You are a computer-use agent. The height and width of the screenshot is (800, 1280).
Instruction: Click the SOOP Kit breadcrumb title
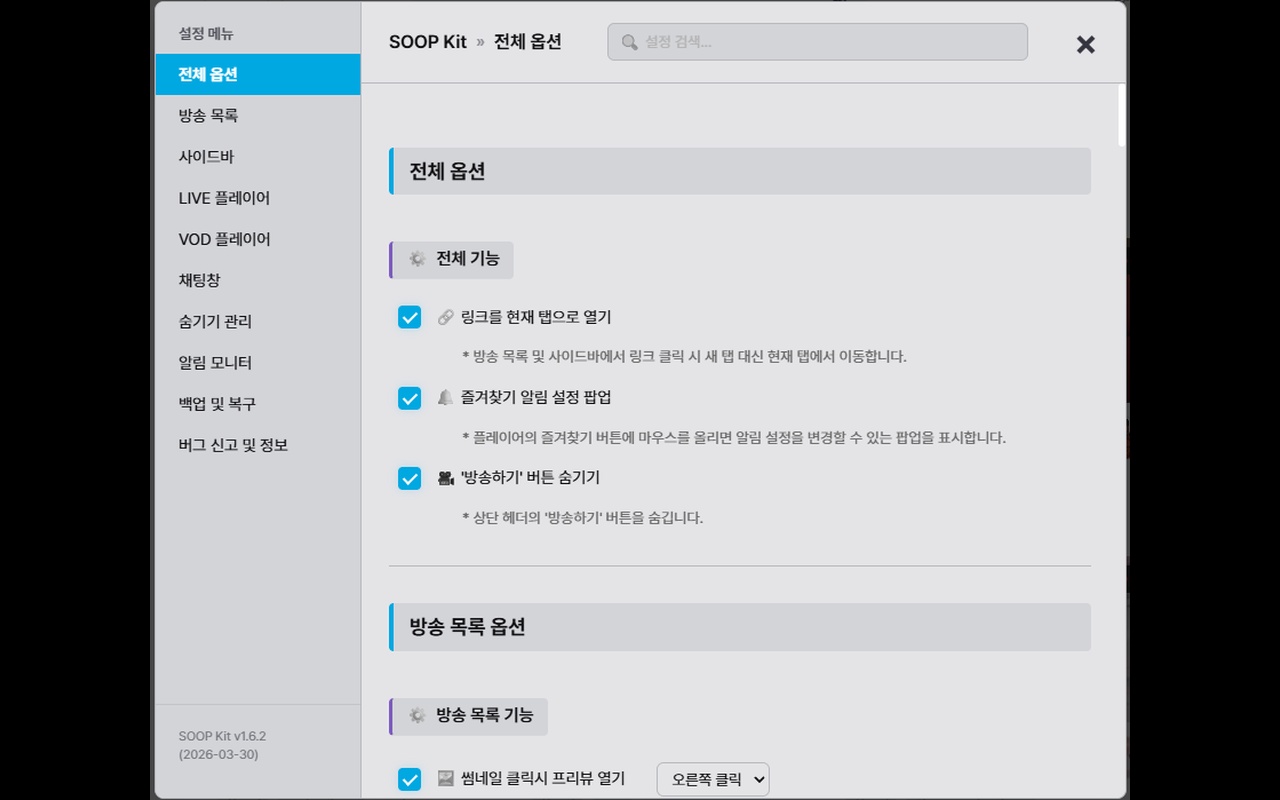(x=427, y=42)
